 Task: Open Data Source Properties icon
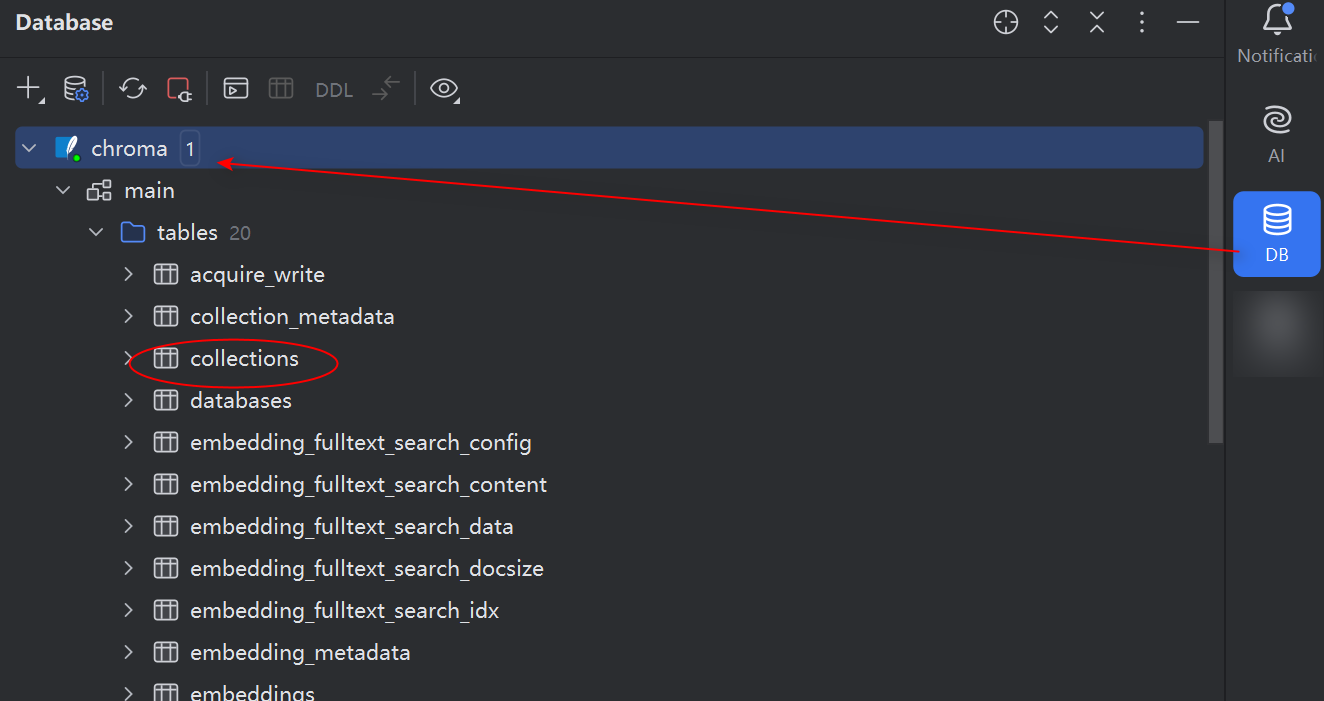point(77,89)
